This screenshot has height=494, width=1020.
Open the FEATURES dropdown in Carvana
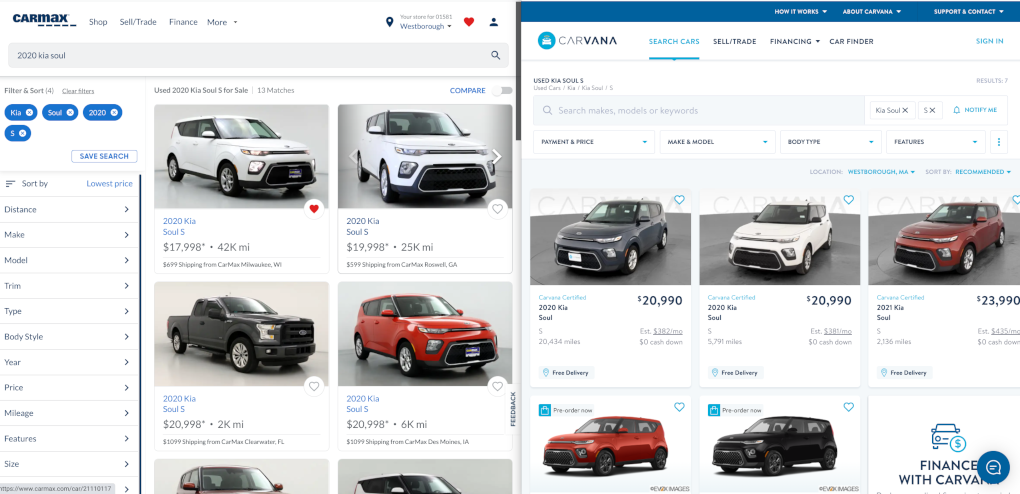tap(935, 142)
